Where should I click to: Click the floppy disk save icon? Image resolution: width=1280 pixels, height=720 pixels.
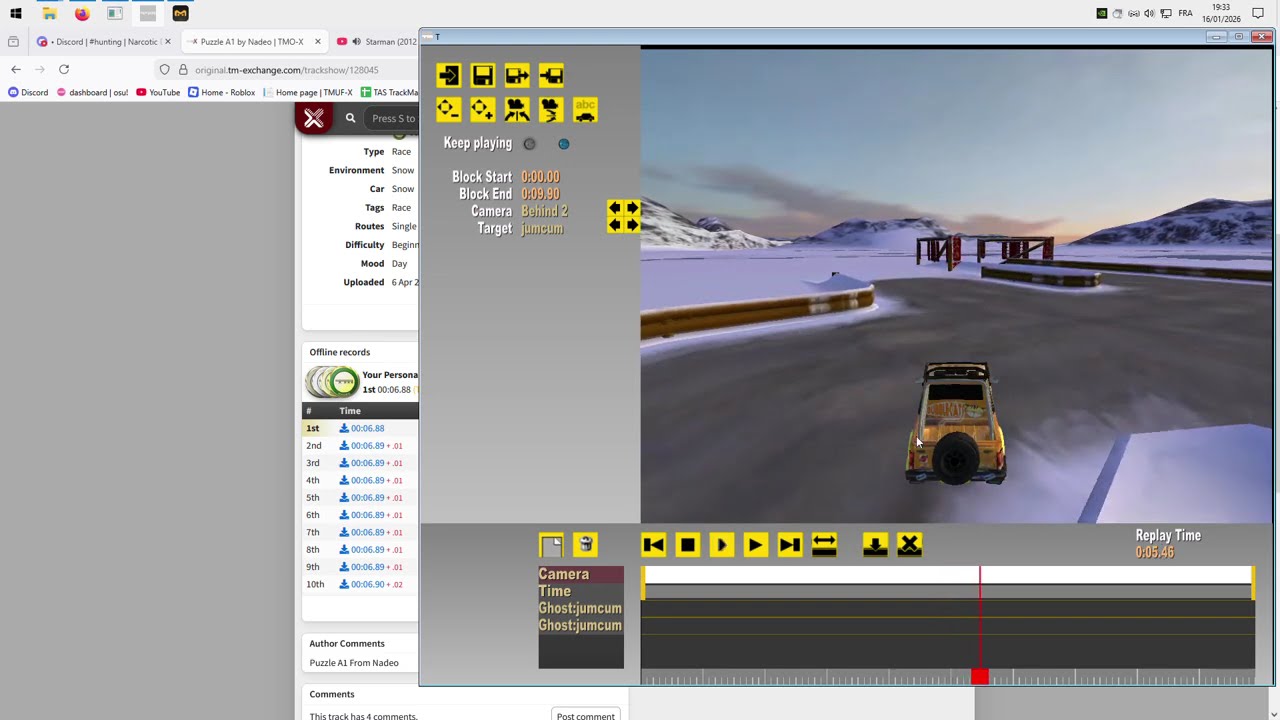pos(482,76)
